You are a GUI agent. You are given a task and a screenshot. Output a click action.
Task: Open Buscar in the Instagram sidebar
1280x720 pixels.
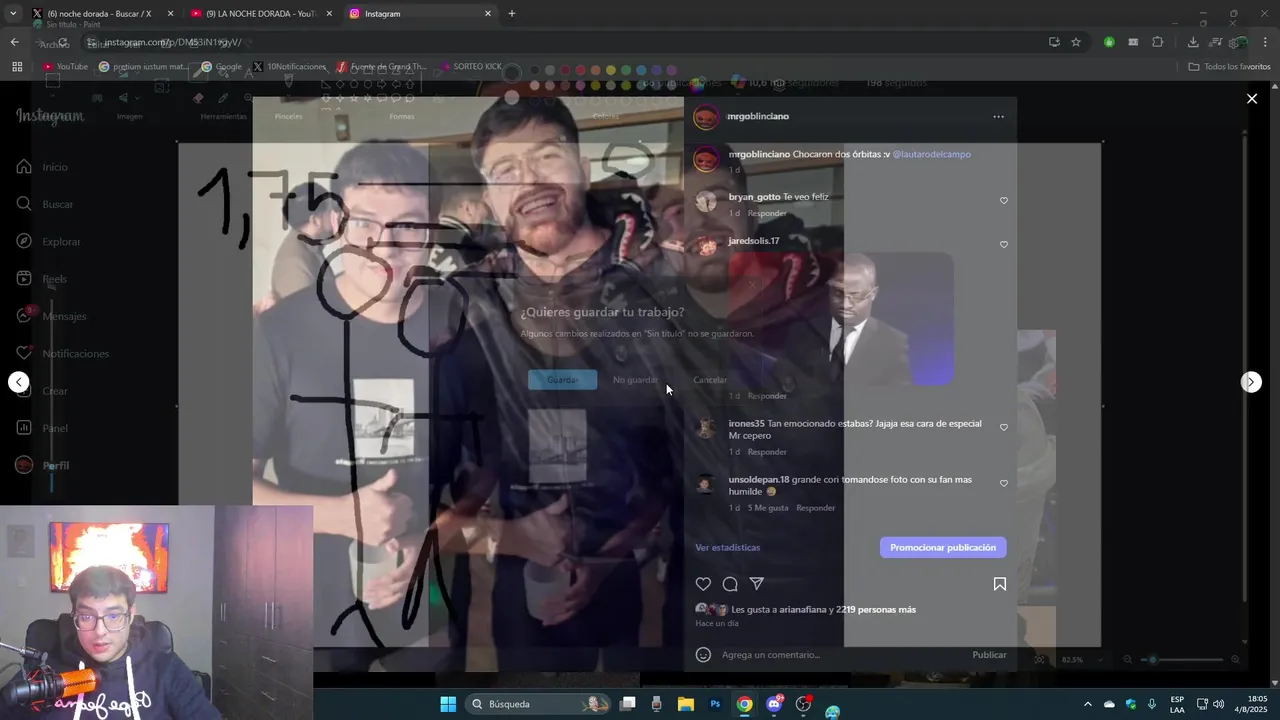pos(45,204)
